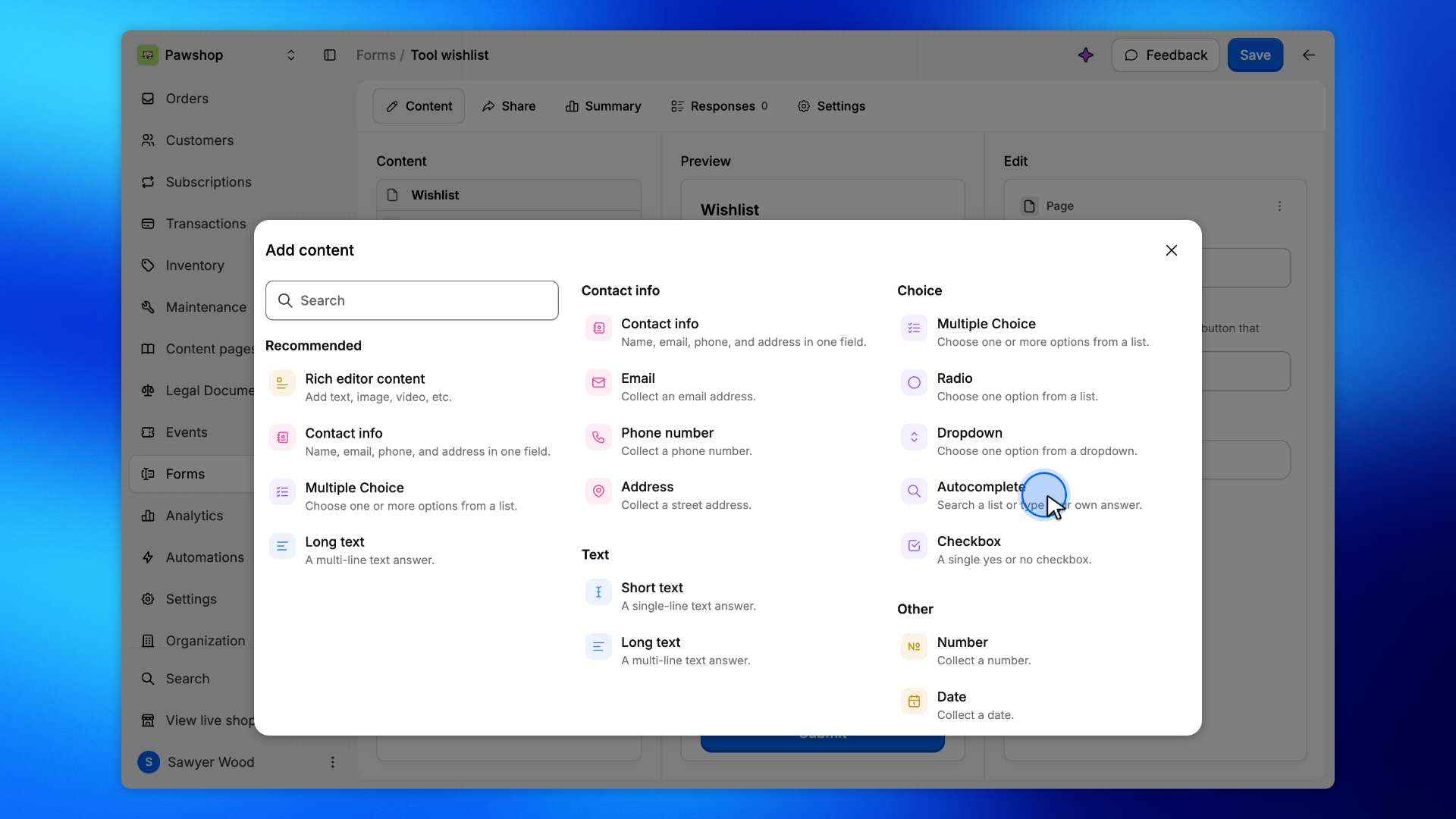
Task: Click the Contact info icon under Contact info section
Action: pyautogui.click(x=598, y=328)
